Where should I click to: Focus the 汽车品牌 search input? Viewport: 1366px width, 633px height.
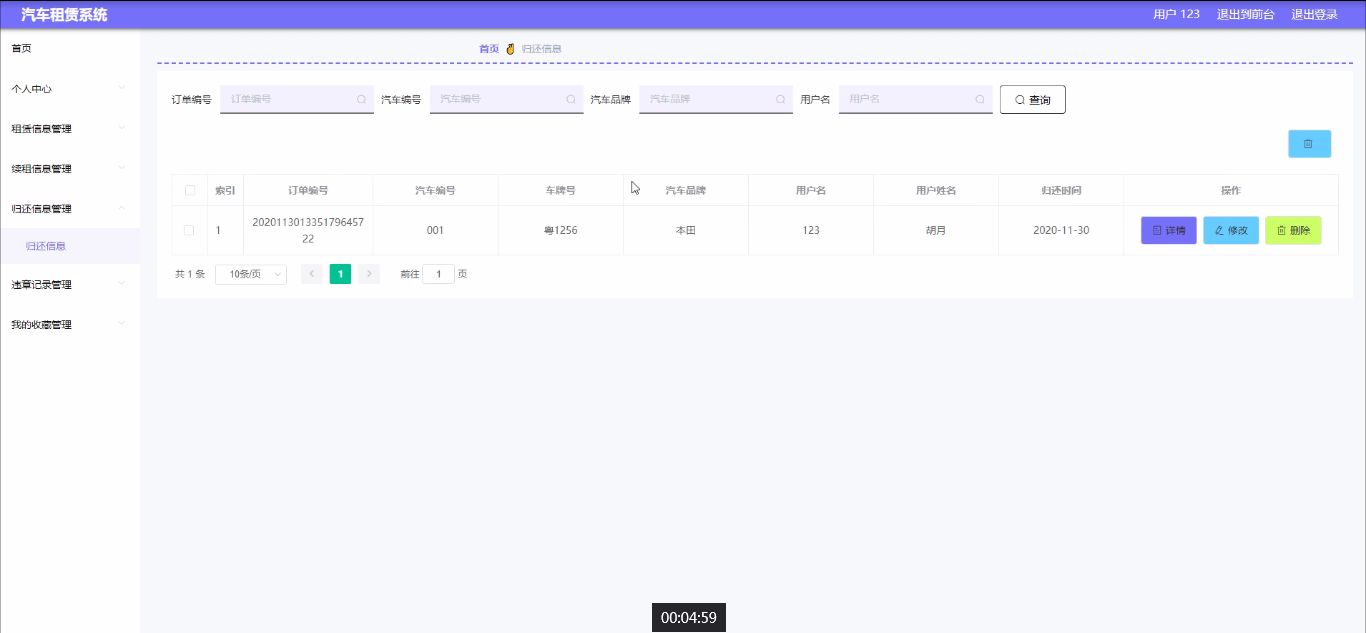(716, 100)
